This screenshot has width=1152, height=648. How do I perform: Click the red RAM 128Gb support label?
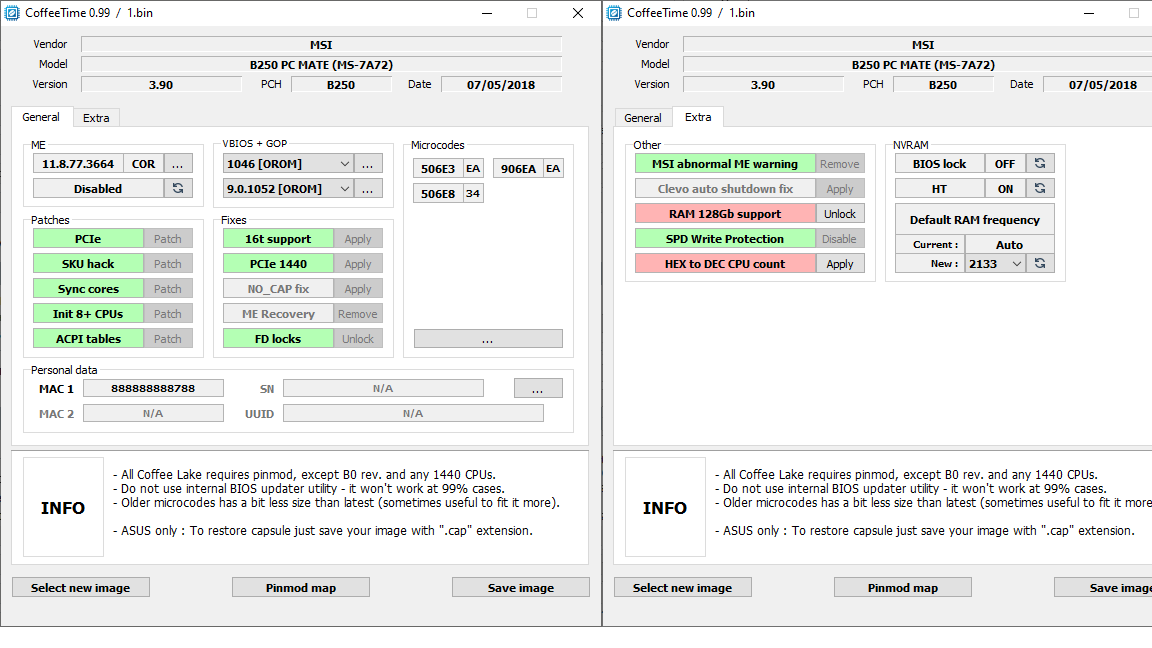[725, 214]
